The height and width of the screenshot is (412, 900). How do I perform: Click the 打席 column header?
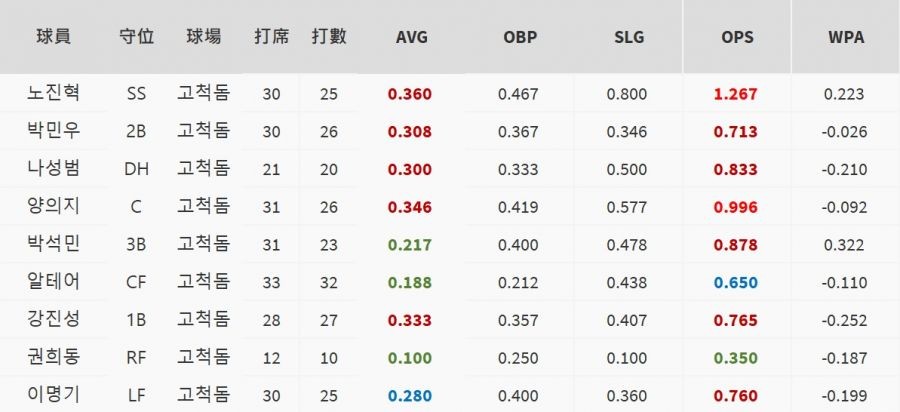[271, 37]
